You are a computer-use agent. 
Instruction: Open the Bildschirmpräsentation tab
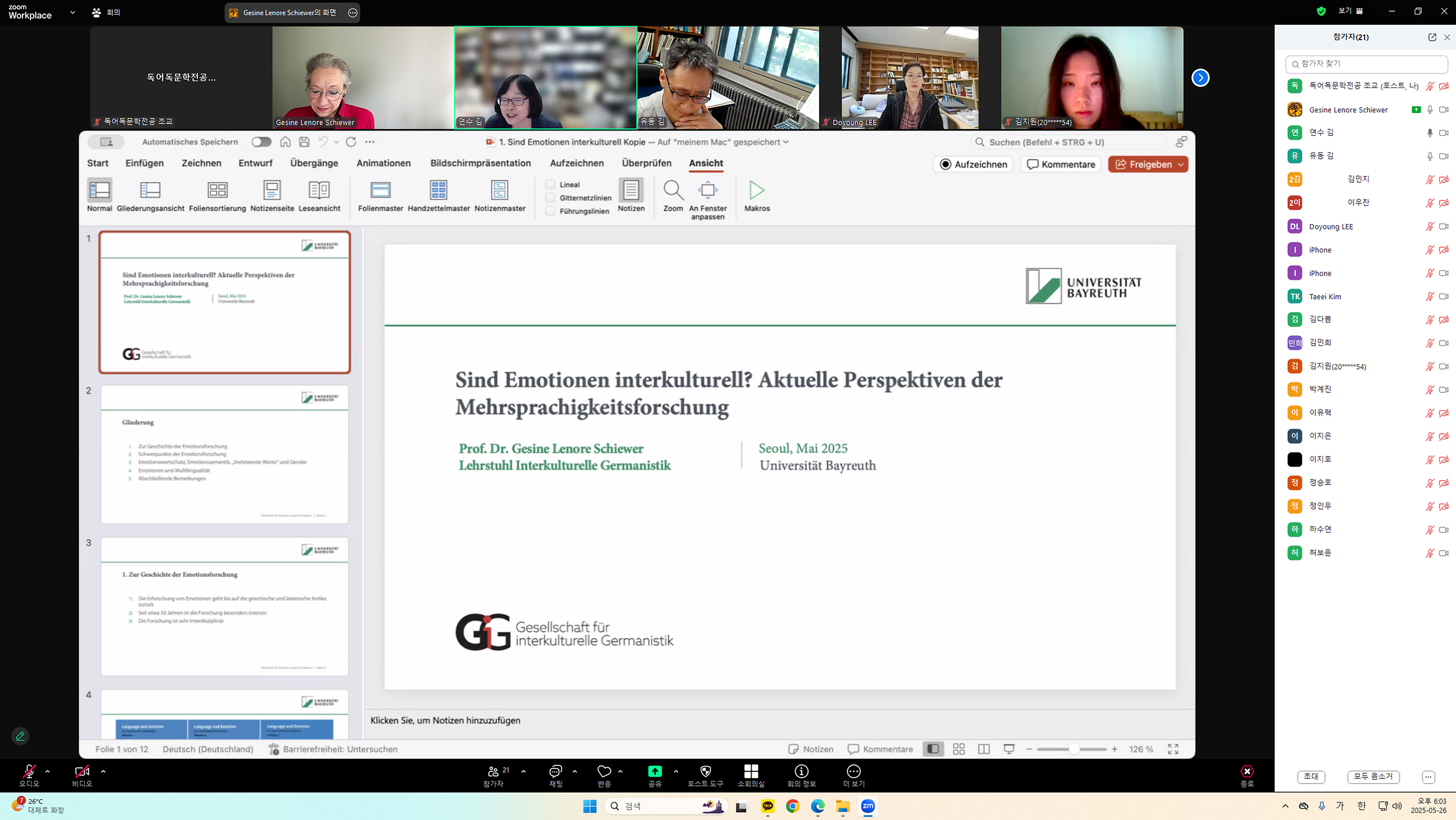tap(480, 163)
